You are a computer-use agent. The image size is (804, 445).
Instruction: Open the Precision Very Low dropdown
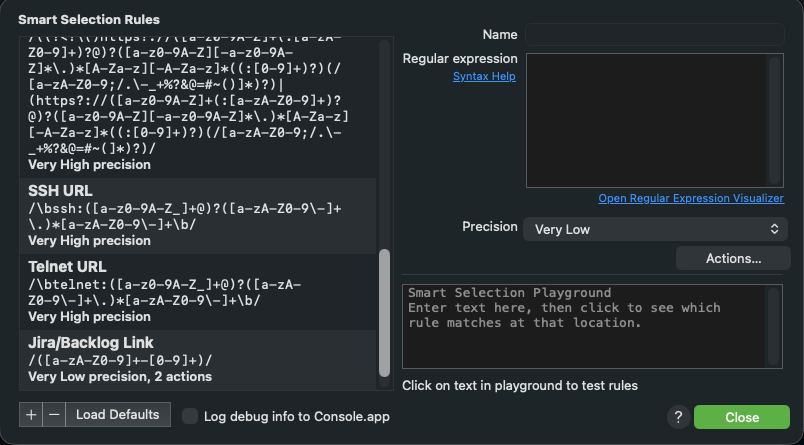[x=655, y=229]
